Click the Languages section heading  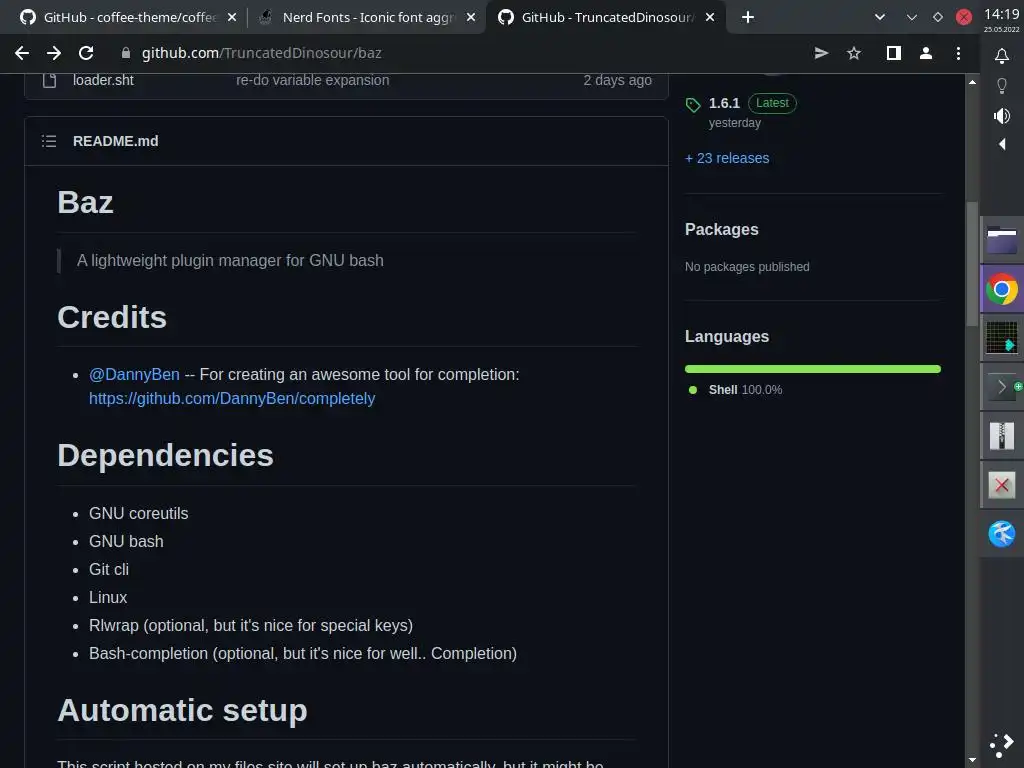[727, 336]
